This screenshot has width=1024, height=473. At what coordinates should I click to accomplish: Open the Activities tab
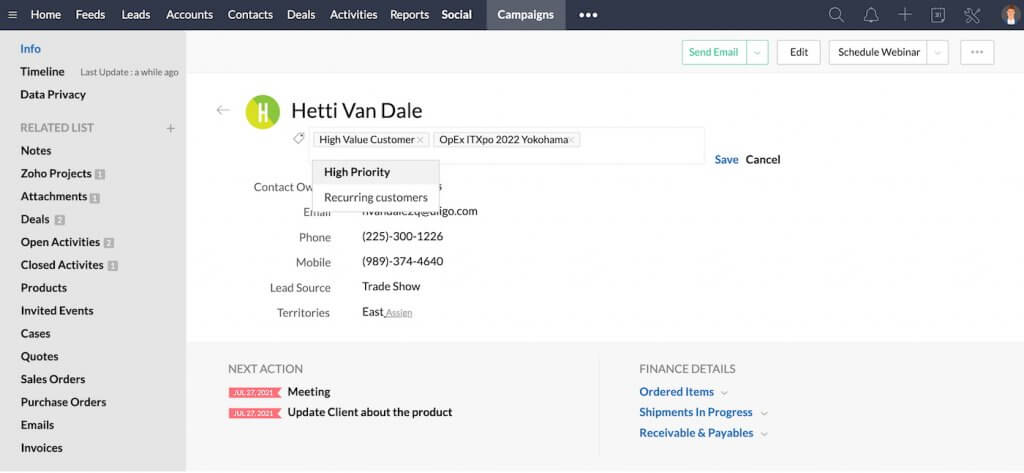pos(353,14)
